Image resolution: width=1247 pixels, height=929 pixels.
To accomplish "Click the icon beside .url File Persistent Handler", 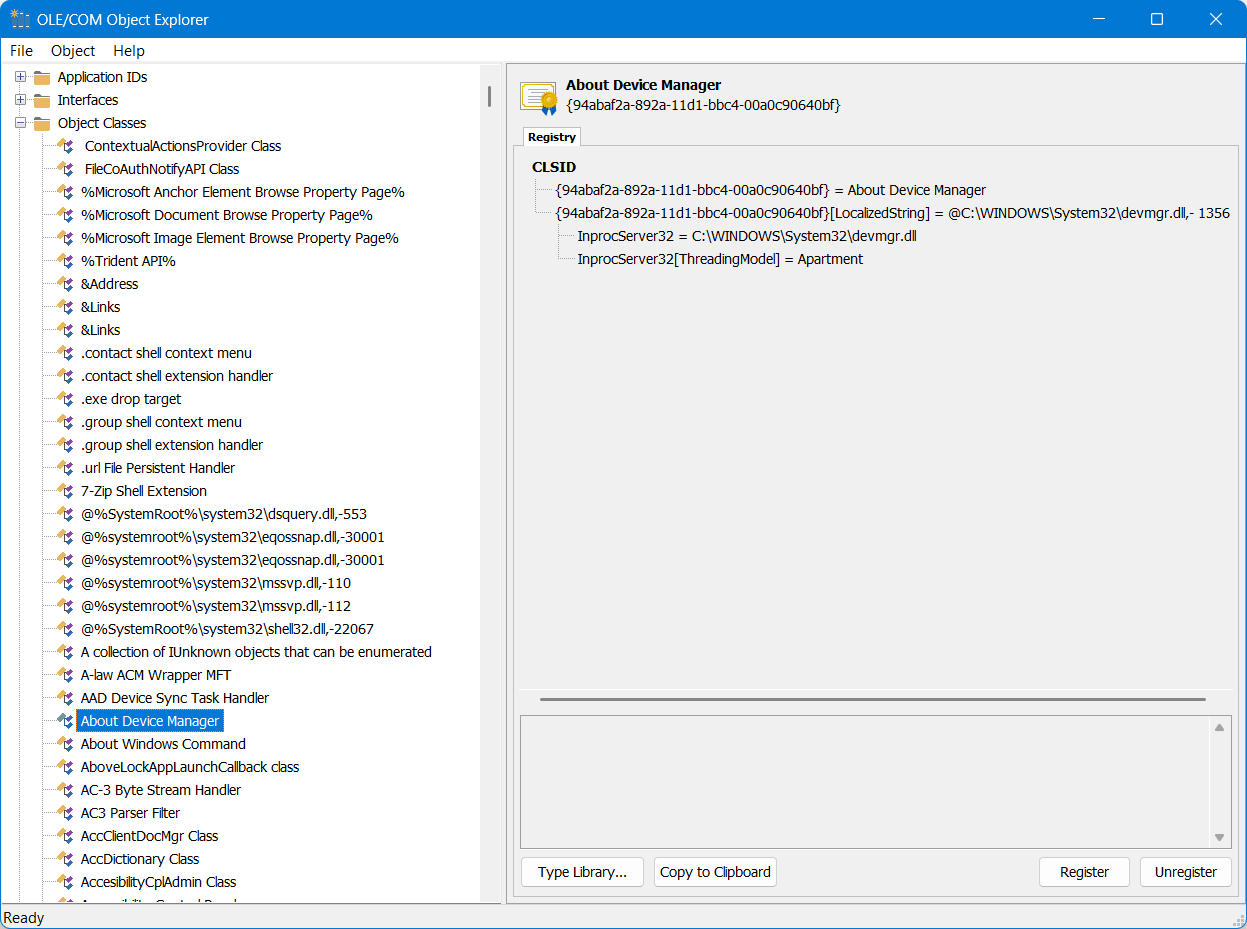I will (65, 468).
